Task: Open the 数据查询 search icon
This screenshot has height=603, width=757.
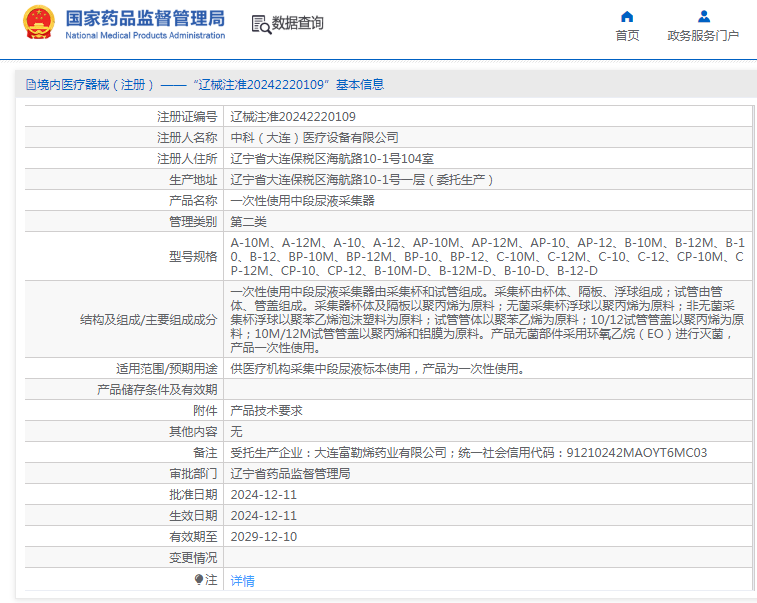Action: (261, 24)
